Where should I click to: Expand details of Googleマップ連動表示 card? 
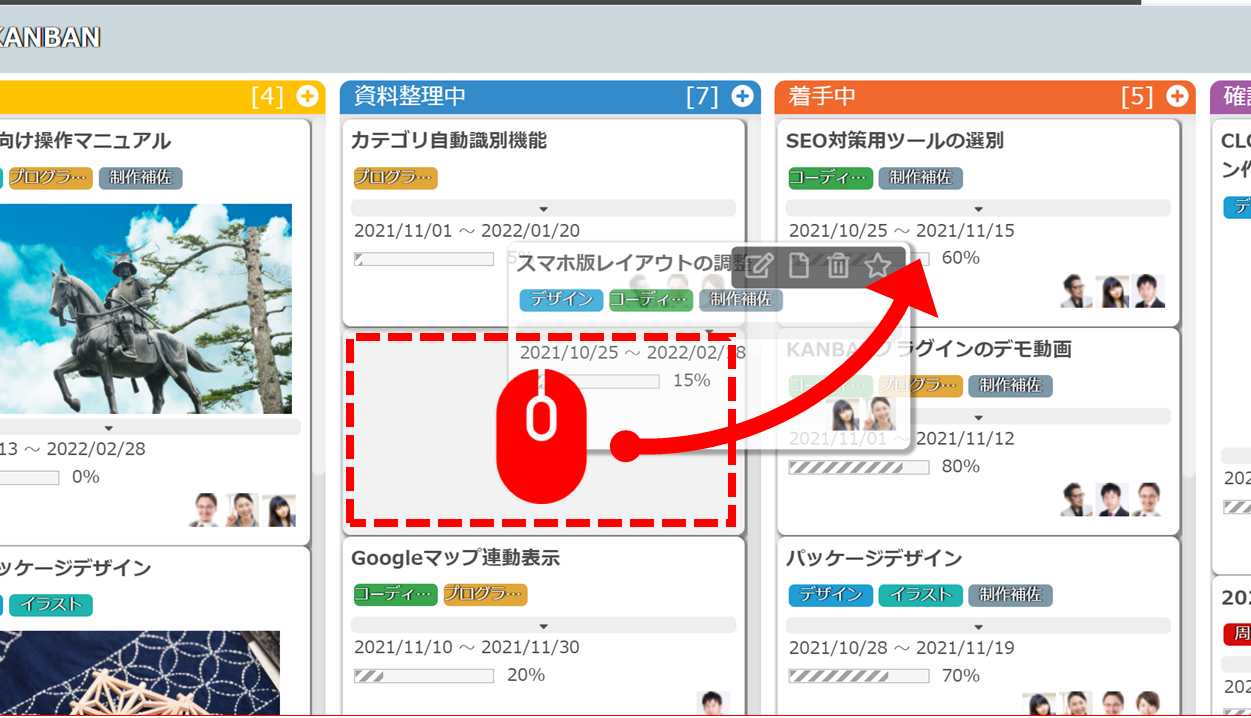click(543, 625)
